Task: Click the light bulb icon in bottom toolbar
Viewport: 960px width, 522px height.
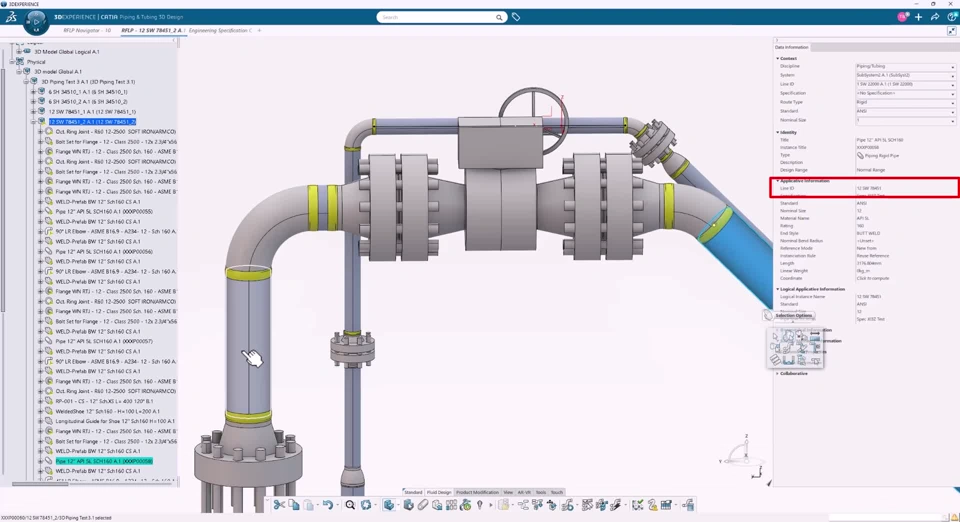Action: click(480, 505)
